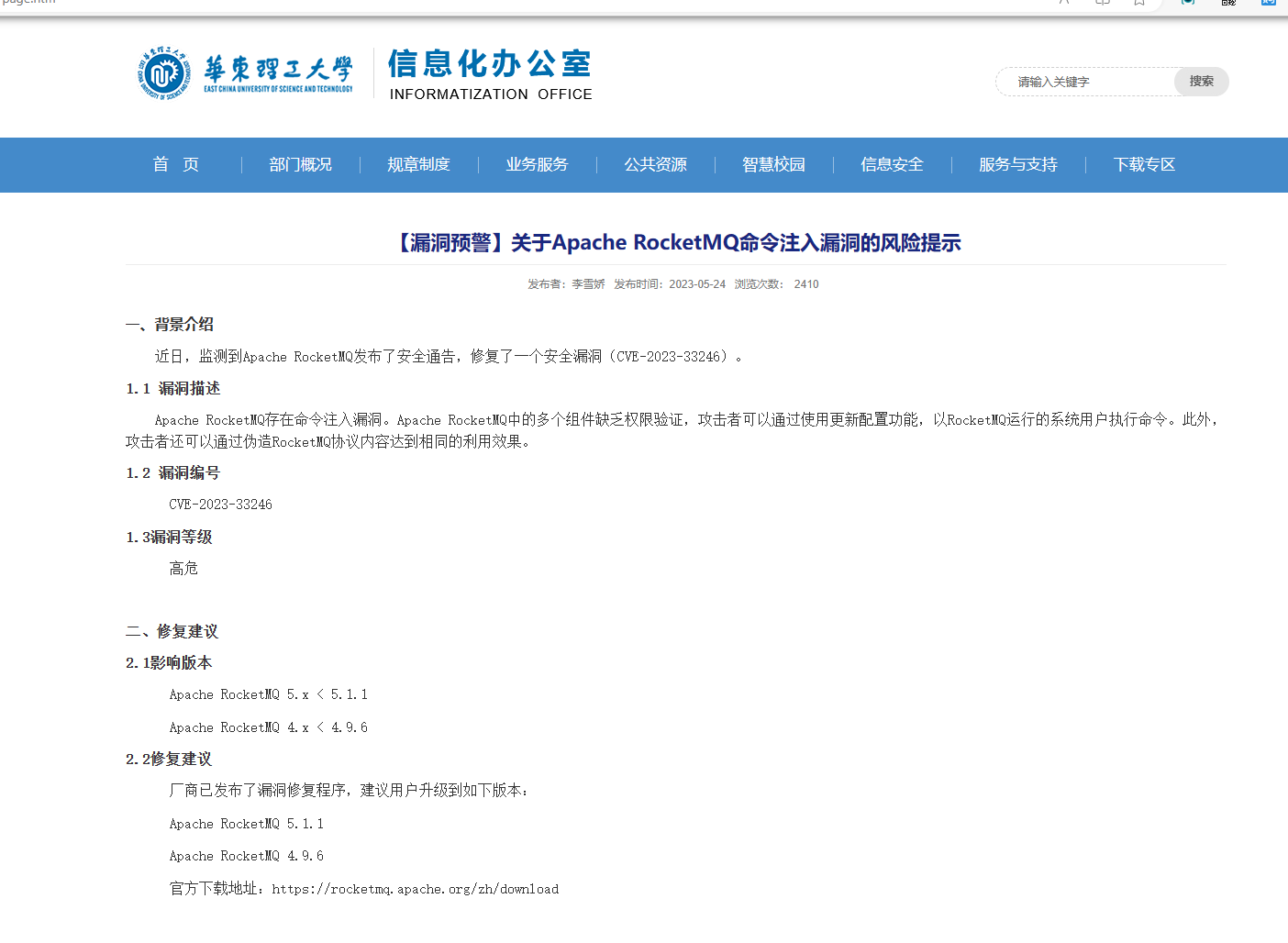Viewport: 1288px width, 943px height.
Task: Open the 部门概况 menu item
Action: tap(301, 164)
